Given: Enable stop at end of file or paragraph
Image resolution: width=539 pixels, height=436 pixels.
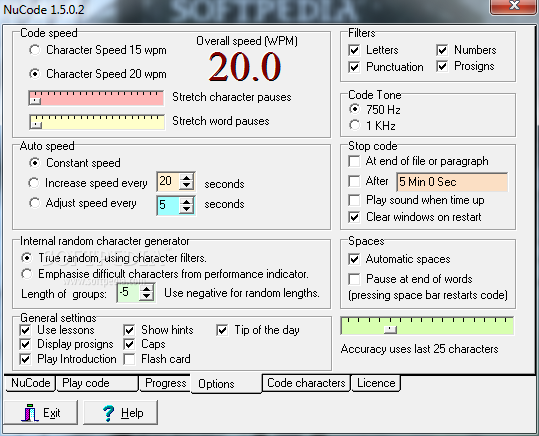Looking at the screenshot, I should 354,161.
